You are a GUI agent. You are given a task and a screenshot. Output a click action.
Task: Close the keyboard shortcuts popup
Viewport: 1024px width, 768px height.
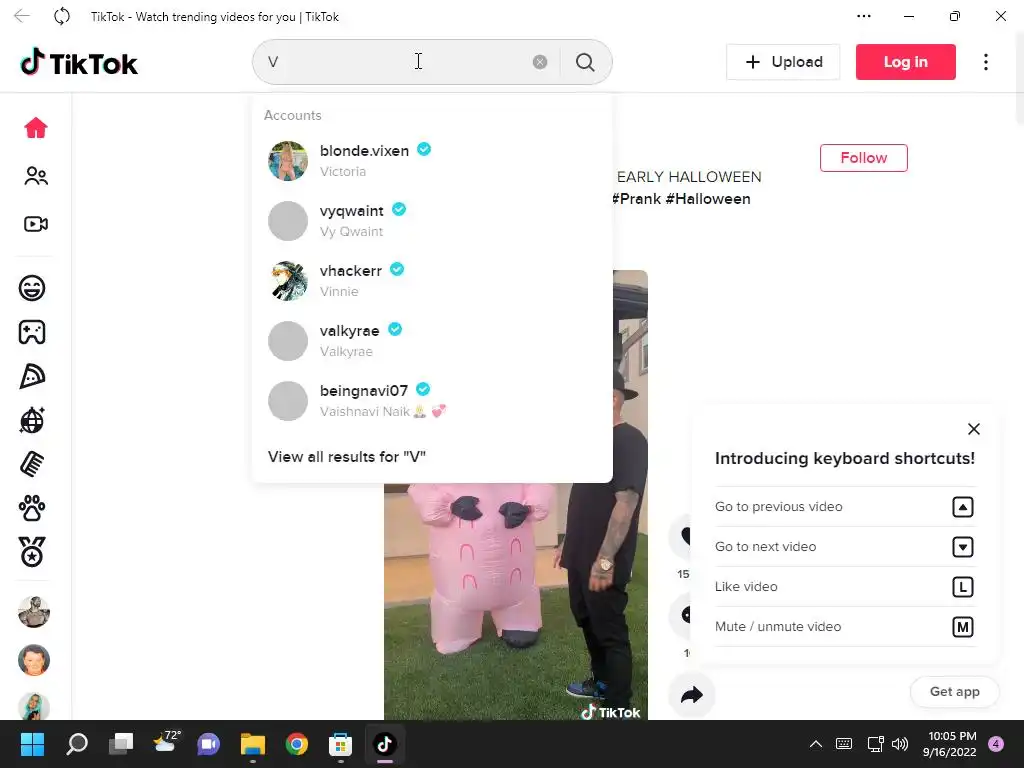973,429
